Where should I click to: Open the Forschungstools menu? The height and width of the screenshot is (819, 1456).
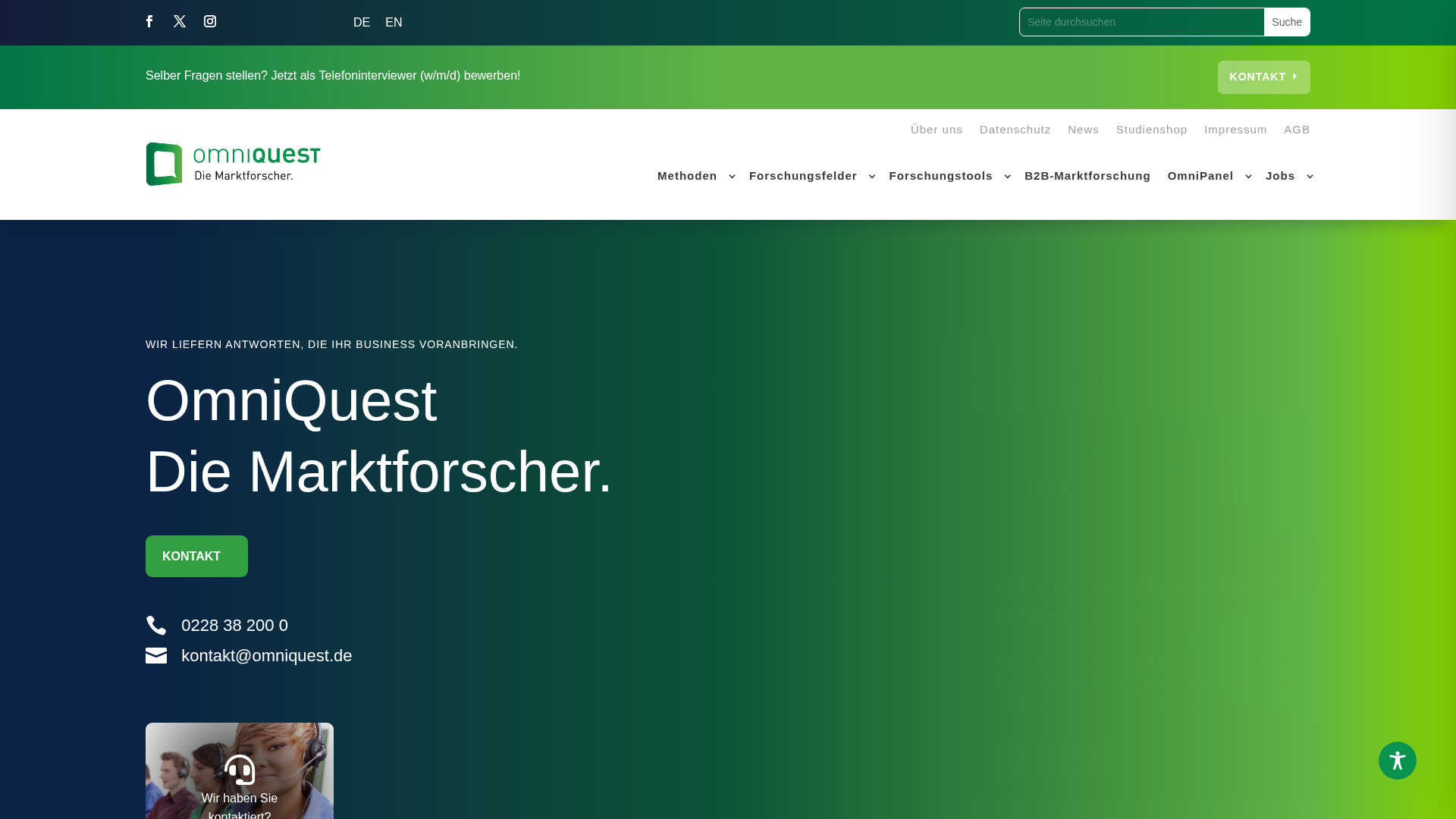[940, 176]
